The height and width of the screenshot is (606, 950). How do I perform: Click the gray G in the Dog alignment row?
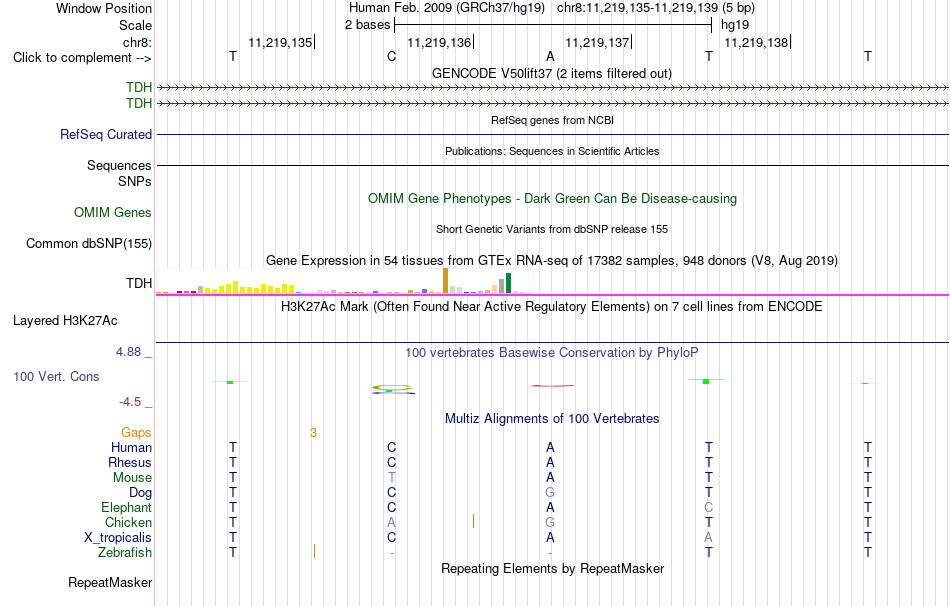[550, 493]
